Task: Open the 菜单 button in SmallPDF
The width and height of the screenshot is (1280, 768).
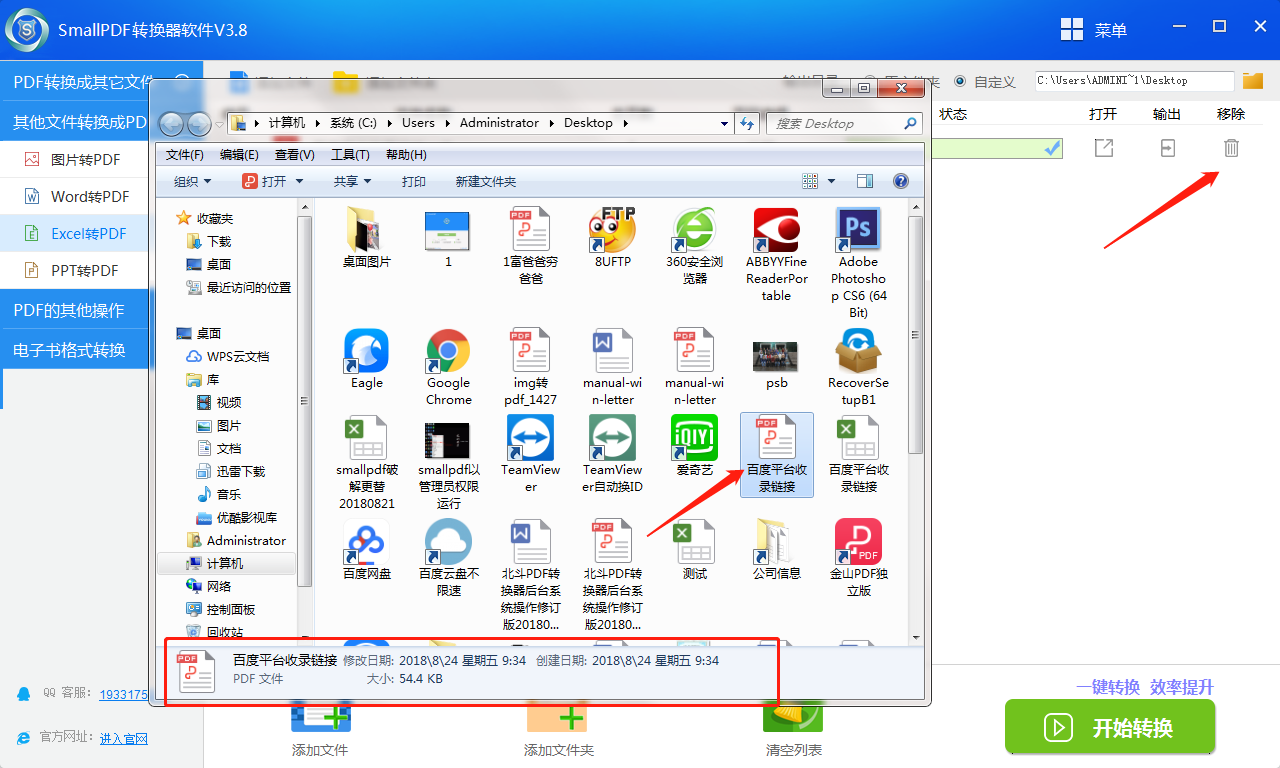Action: click(1094, 30)
